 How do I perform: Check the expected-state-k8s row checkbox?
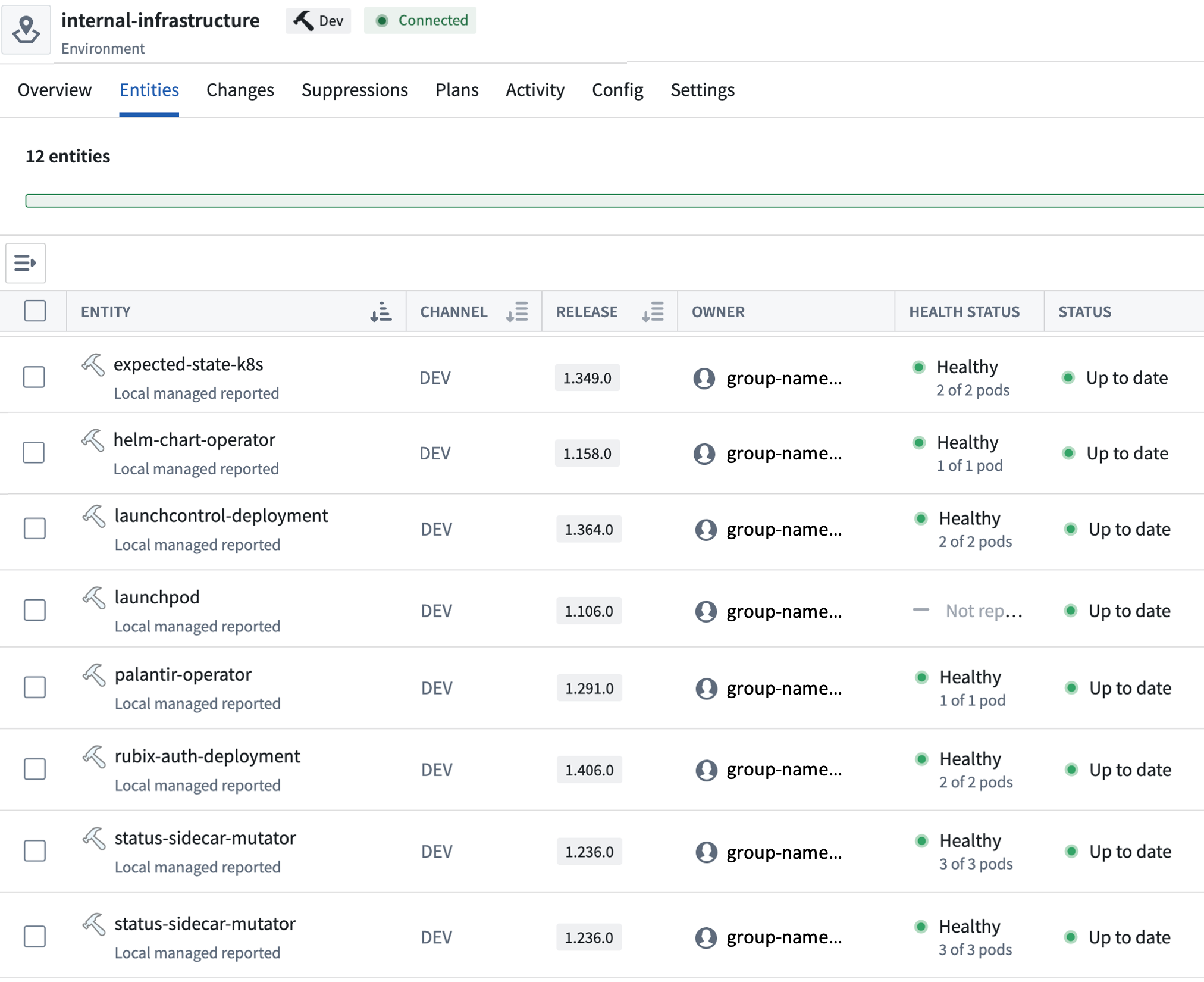tap(34, 377)
